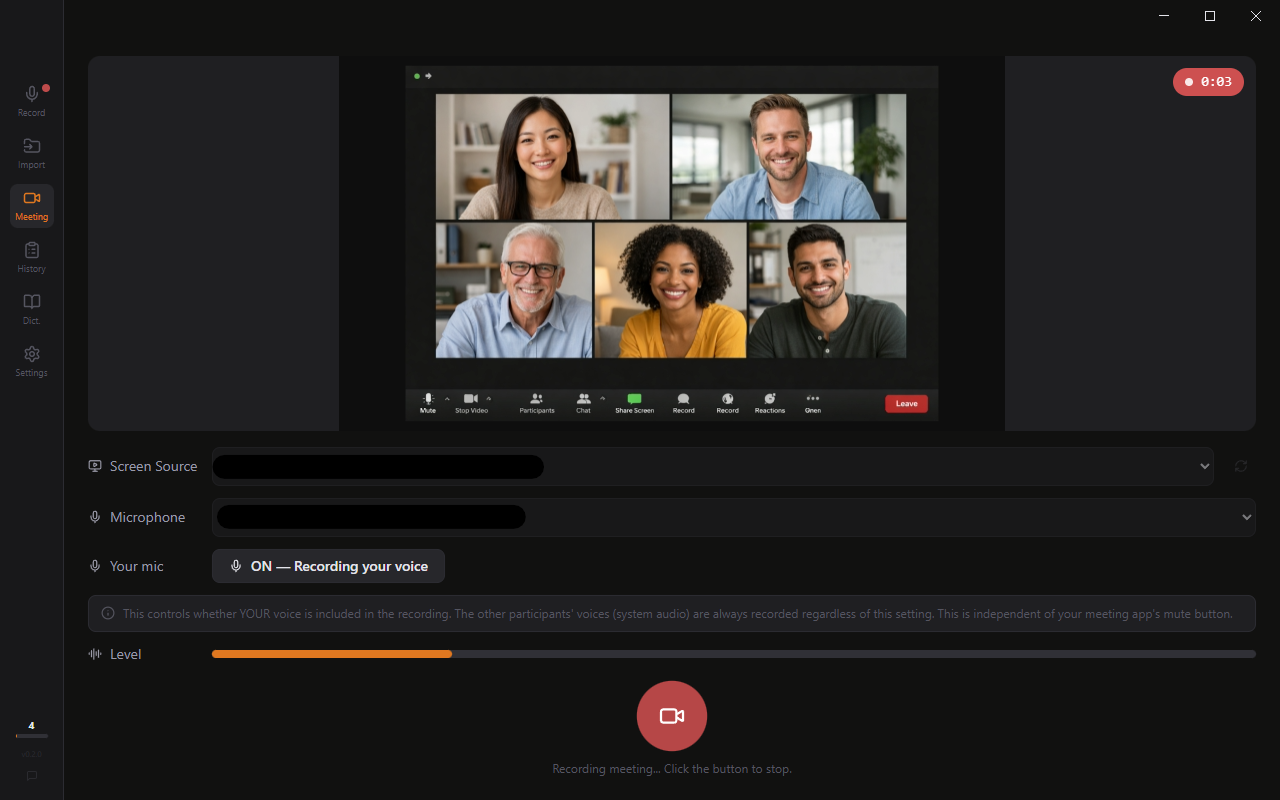
Task: Open Settings from the sidebar
Action: pos(32,361)
